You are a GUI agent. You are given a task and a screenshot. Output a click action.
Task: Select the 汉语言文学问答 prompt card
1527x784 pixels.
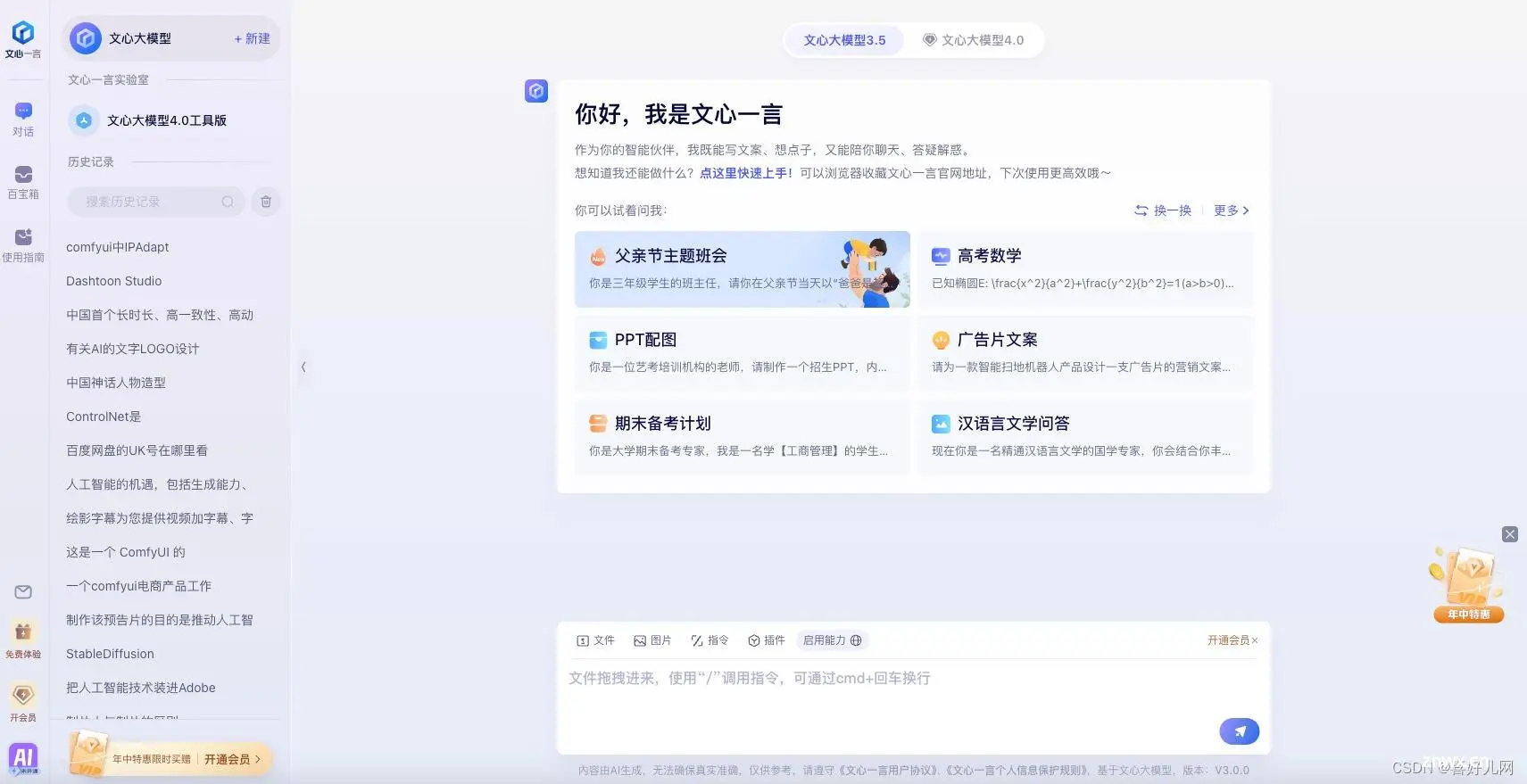1085,437
